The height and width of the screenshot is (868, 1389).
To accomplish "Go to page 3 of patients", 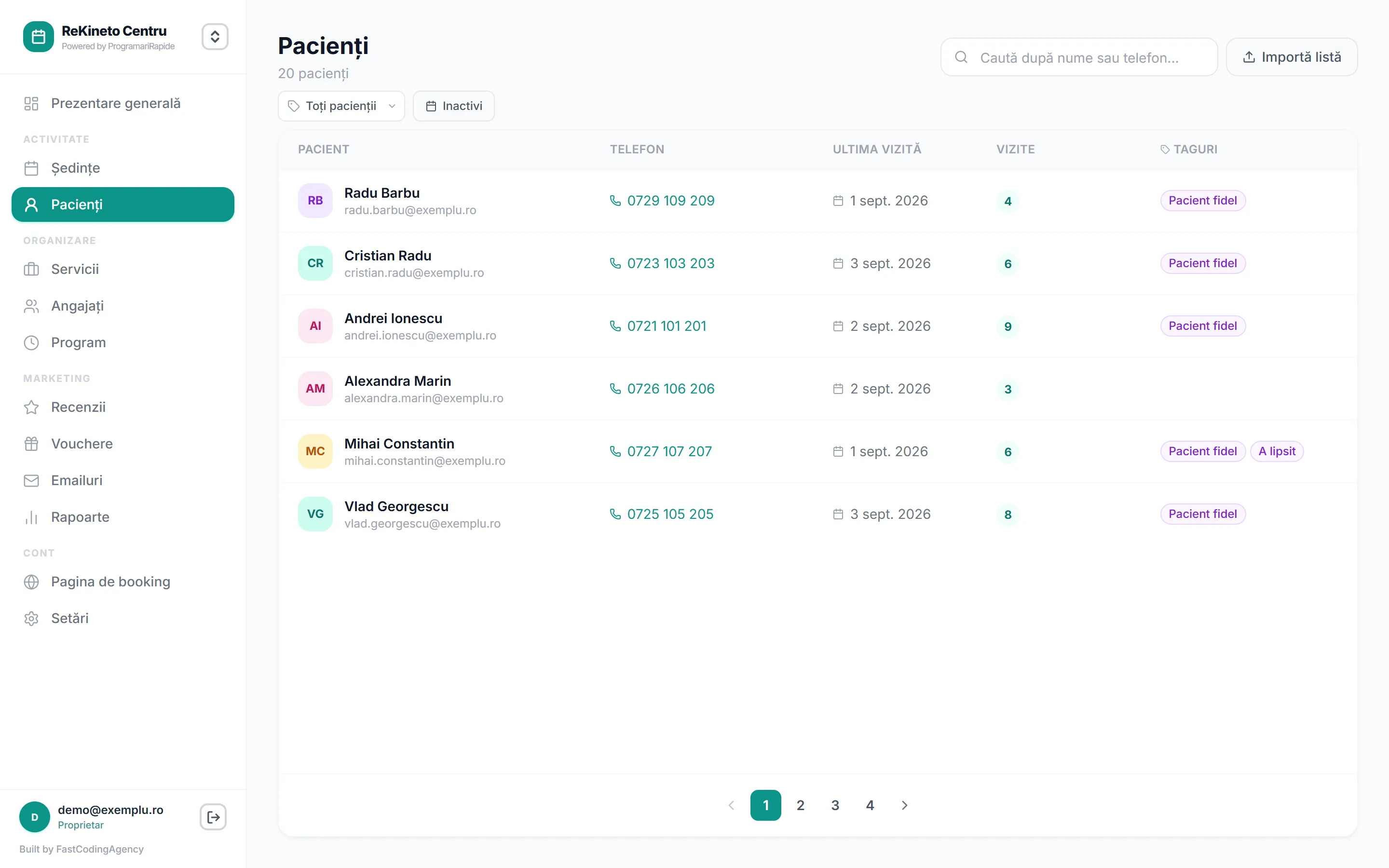I will pos(835,805).
